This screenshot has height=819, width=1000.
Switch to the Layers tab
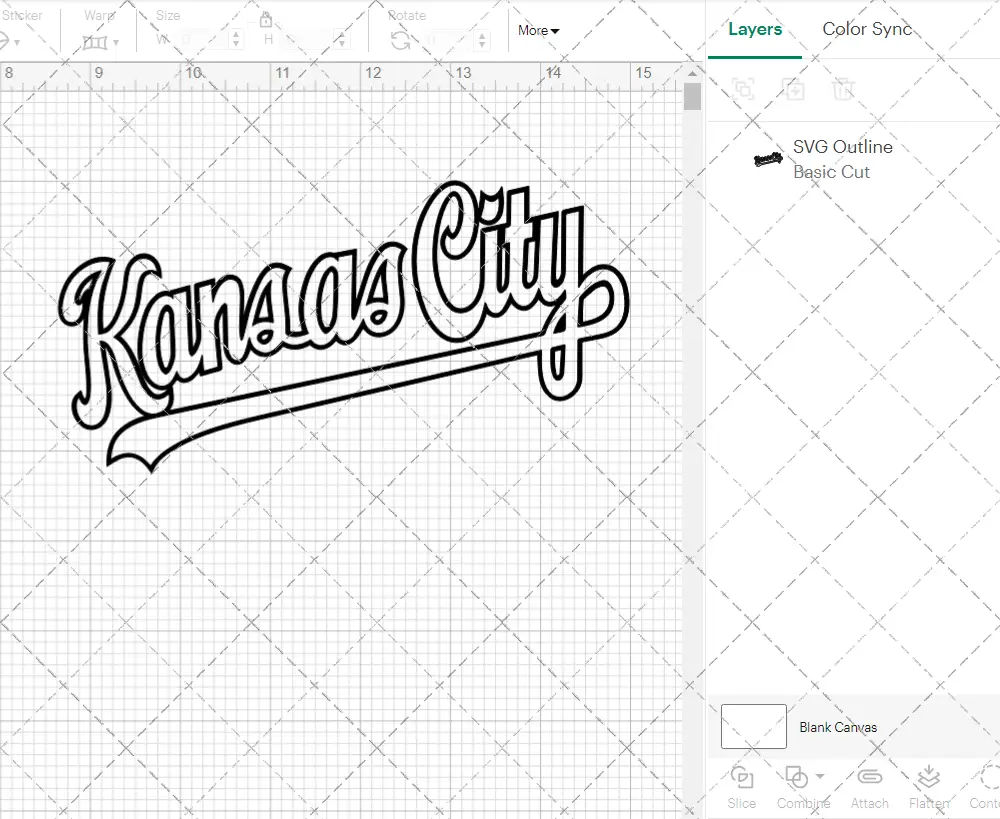point(755,29)
